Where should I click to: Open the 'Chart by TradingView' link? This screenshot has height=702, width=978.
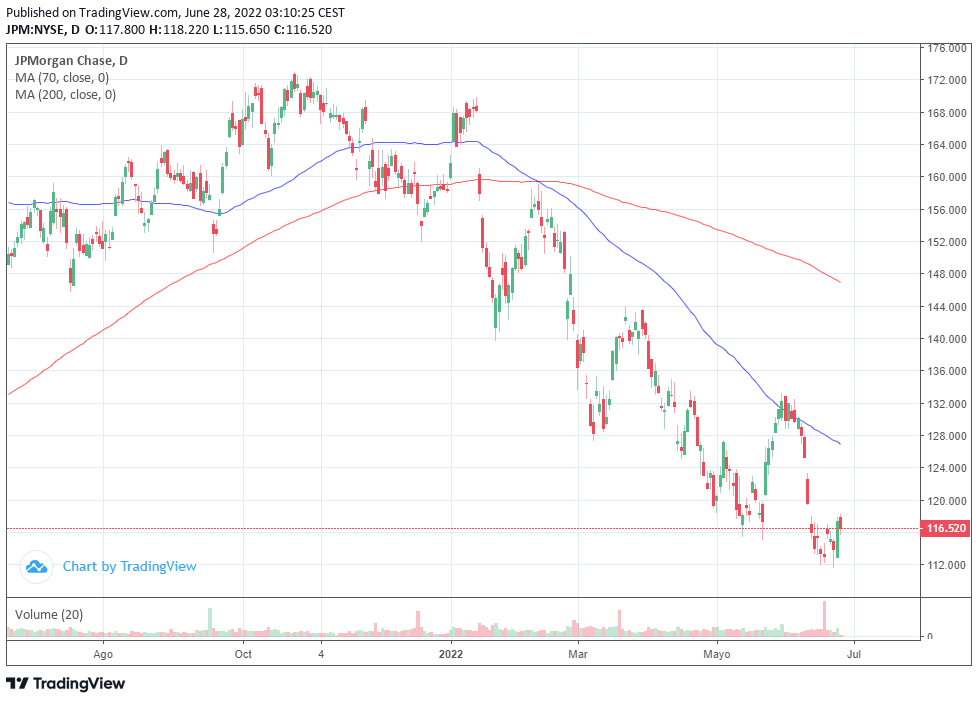coord(129,567)
